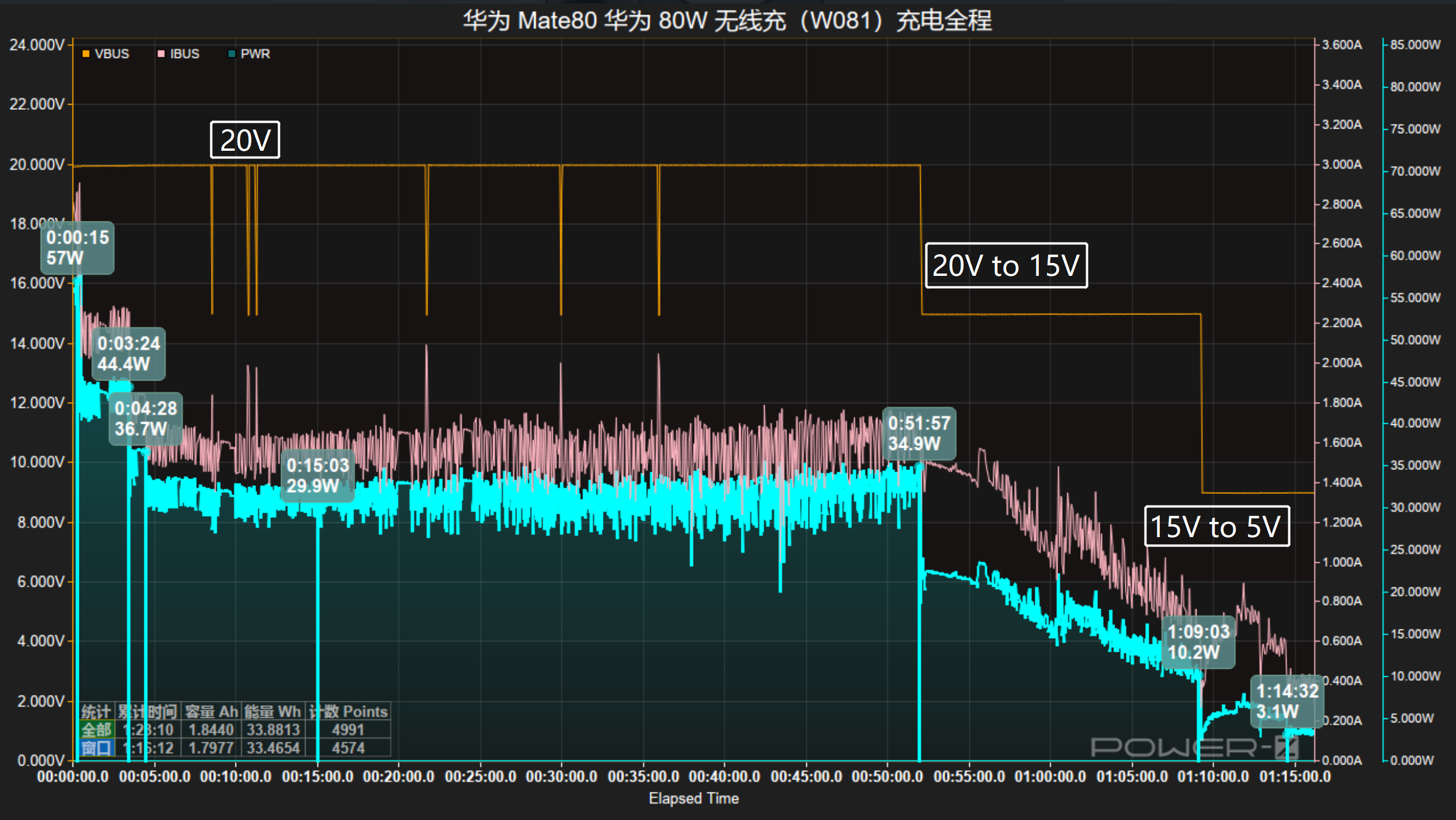Select the 1:14:32 3.1W data marker

(x=1287, y=701)
